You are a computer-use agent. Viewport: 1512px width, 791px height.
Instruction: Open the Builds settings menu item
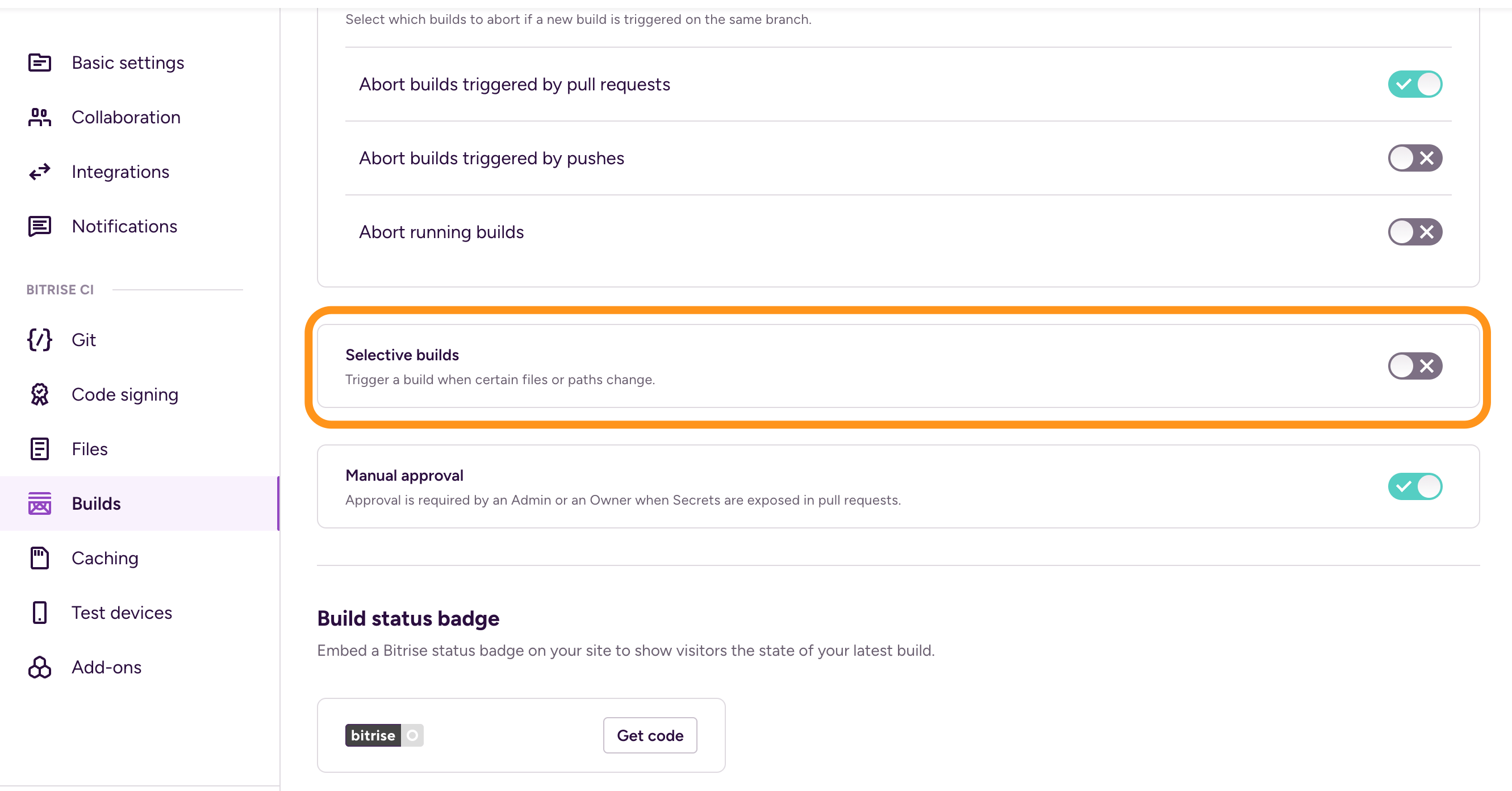tap(96, 503)
